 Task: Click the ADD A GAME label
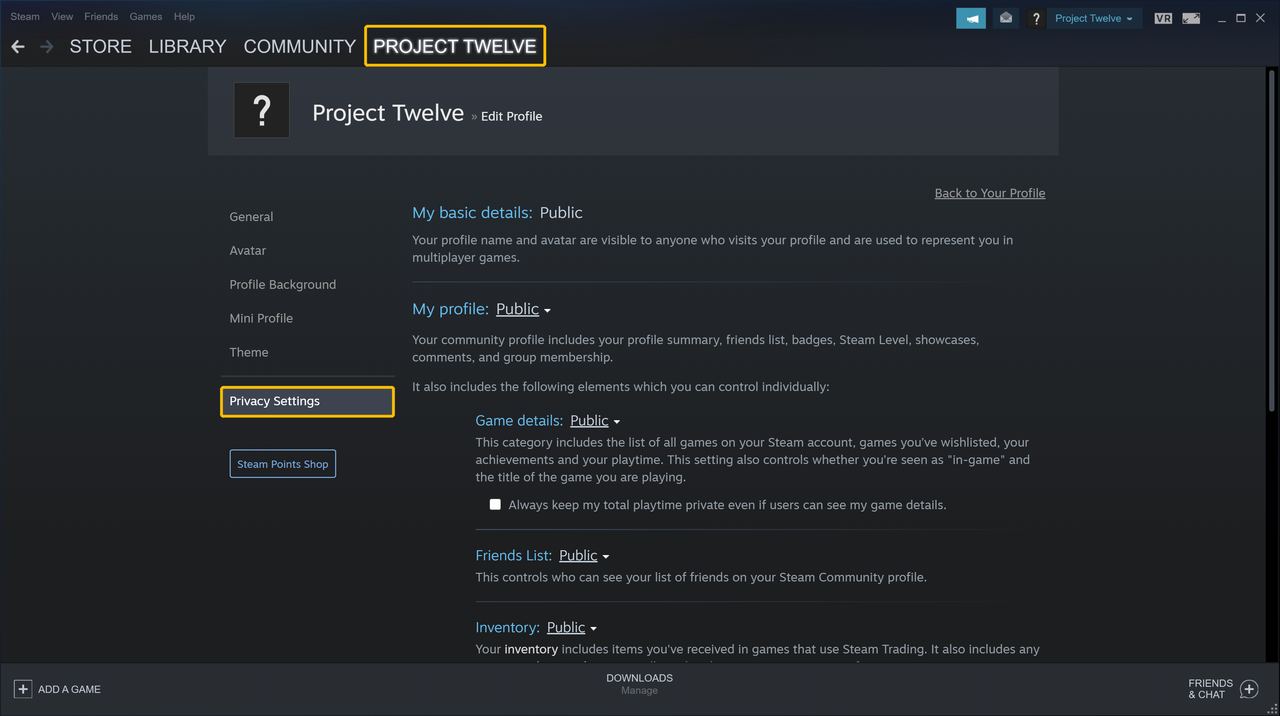[69, 690]
